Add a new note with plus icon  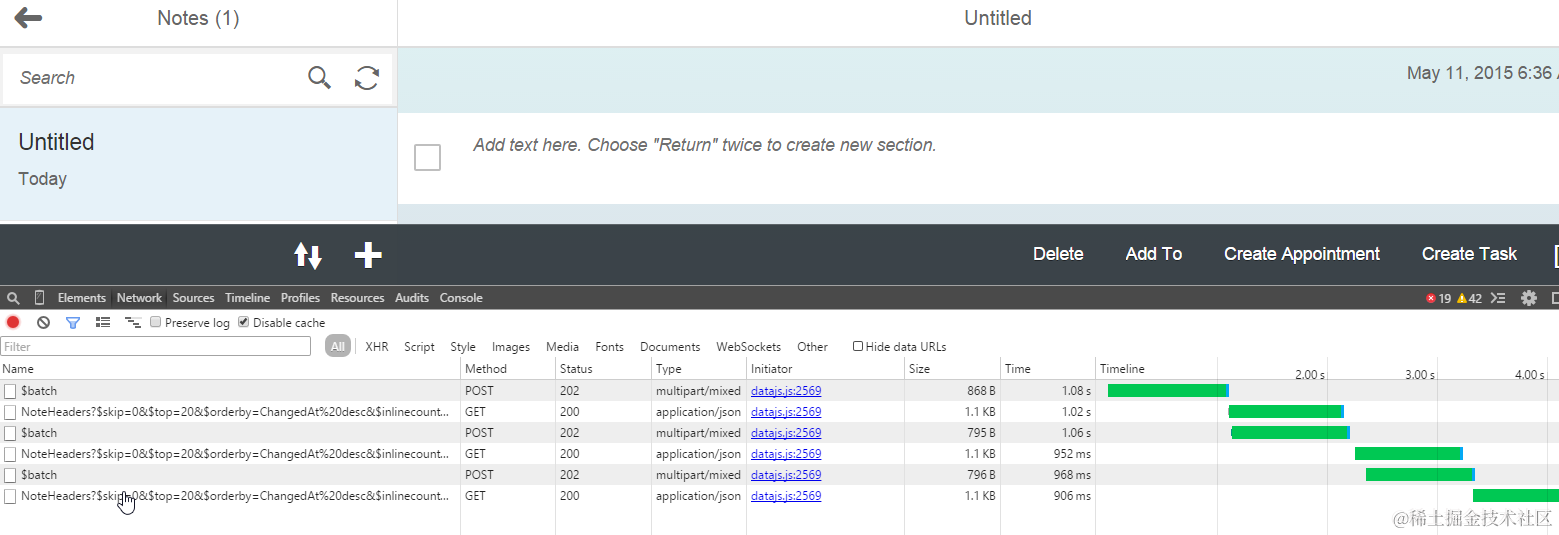click(368, 255)
